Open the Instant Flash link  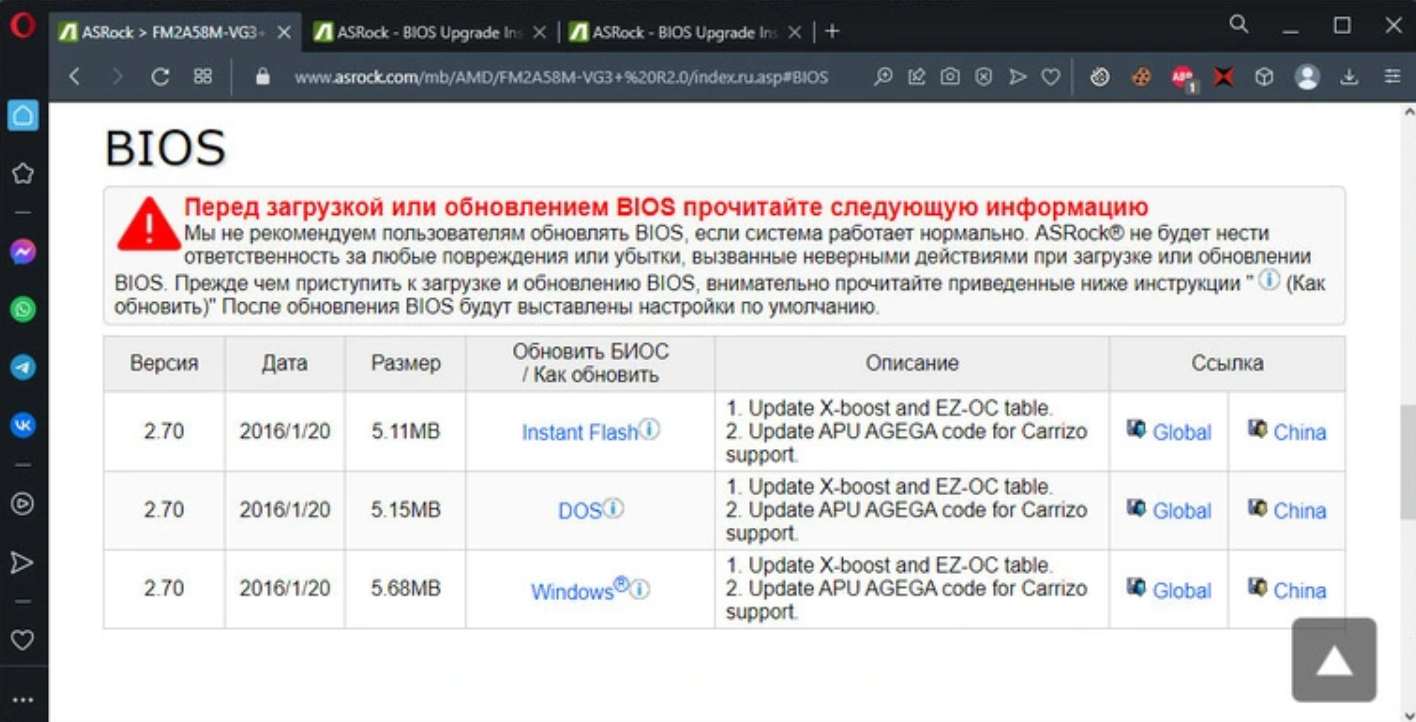tap(579, 432)
